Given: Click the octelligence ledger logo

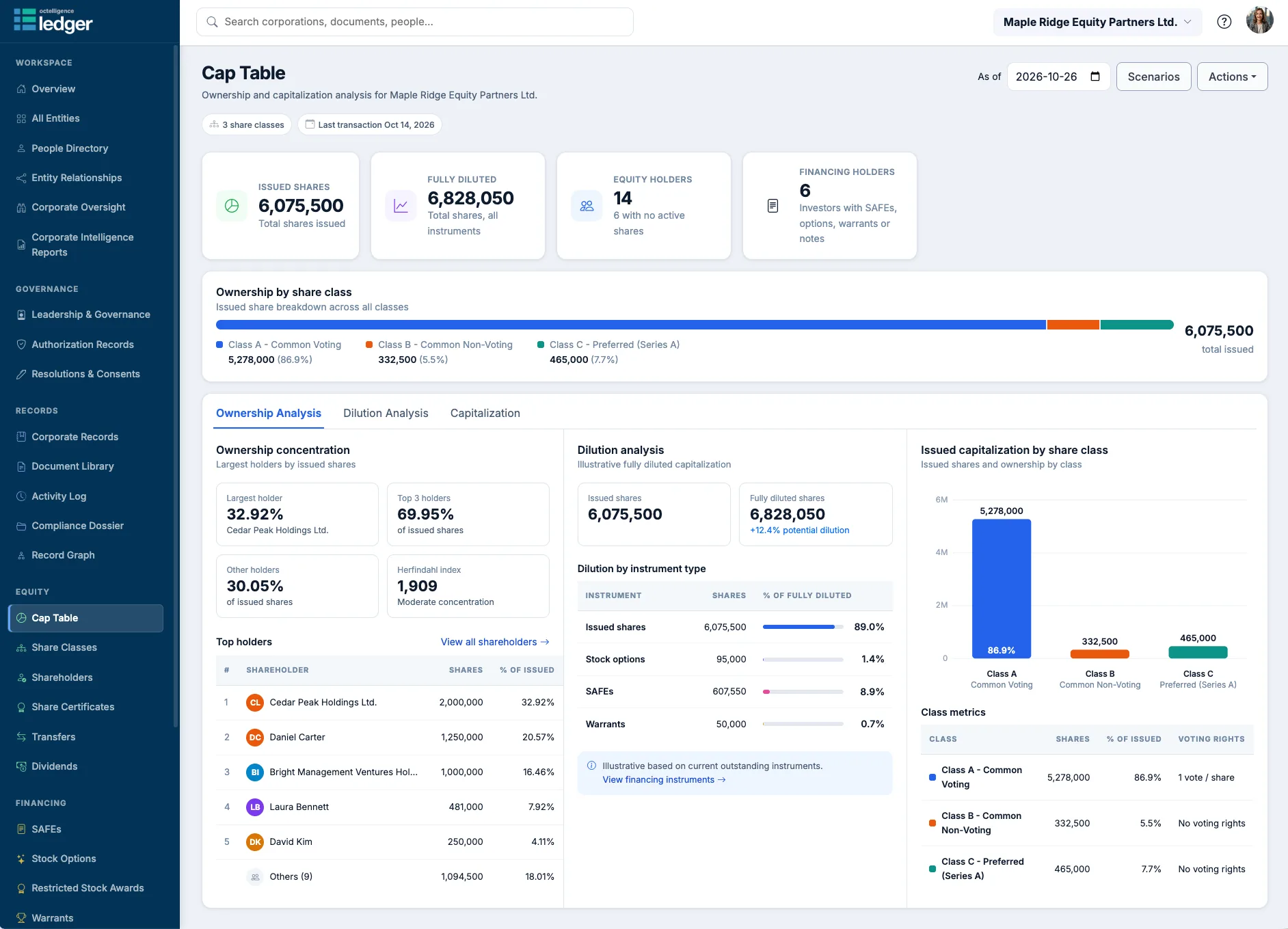Looking at the screenshot, I should click(x=53, y=21).
